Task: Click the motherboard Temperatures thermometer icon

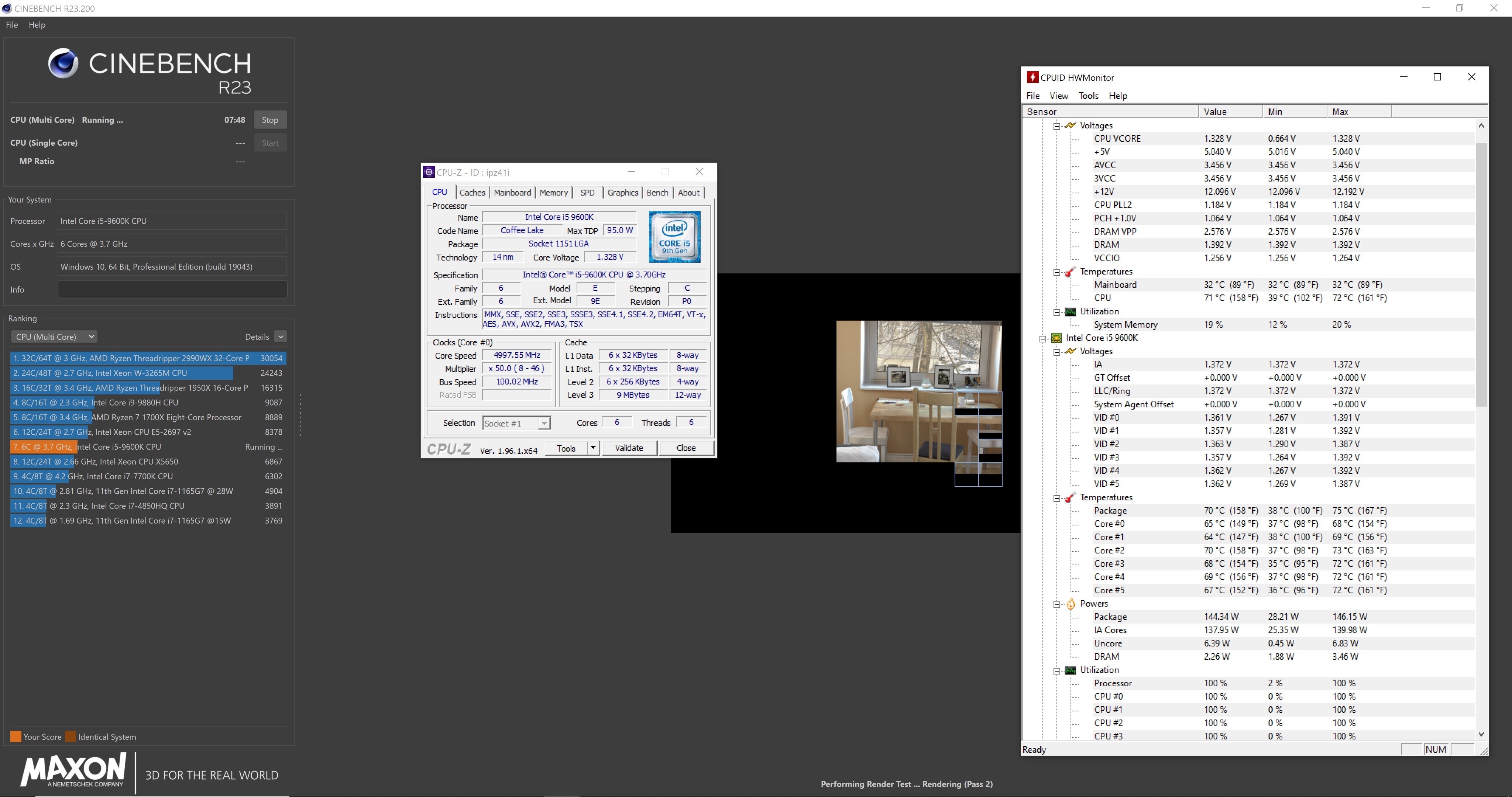Action: (x=1070, y=272)
